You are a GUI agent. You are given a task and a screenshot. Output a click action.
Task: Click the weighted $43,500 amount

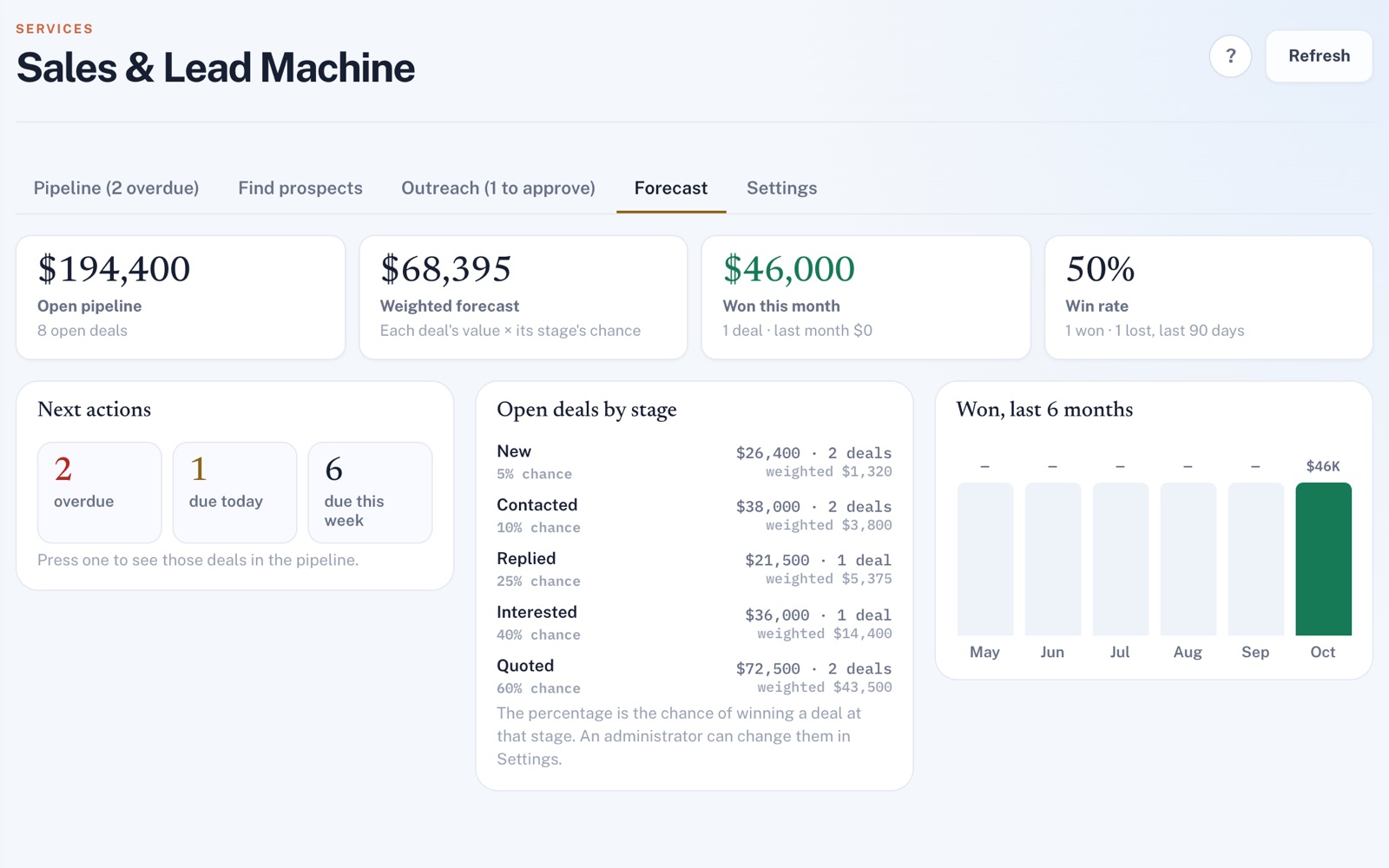(824, 687)
